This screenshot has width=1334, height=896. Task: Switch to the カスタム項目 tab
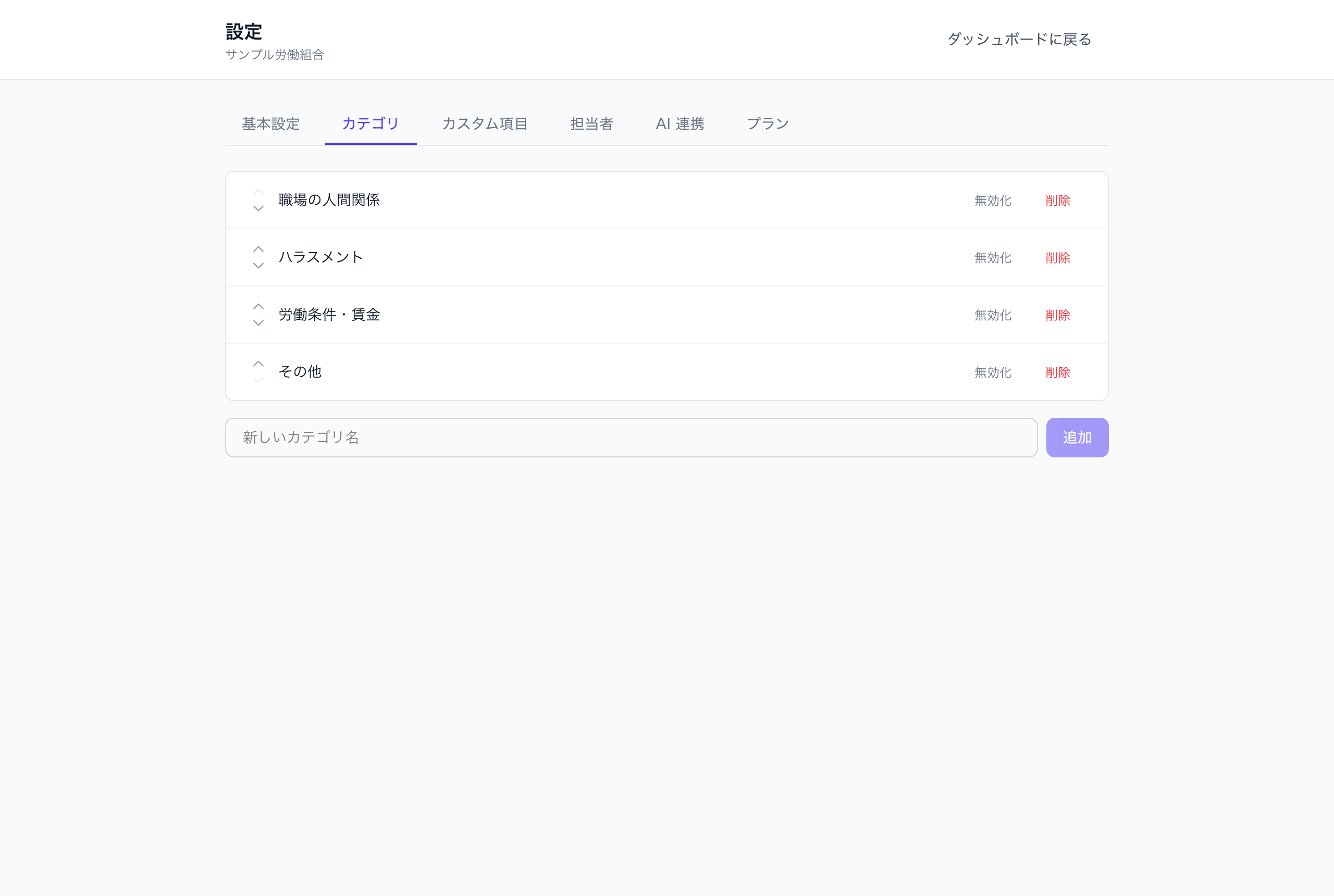(x=485, y=124)
